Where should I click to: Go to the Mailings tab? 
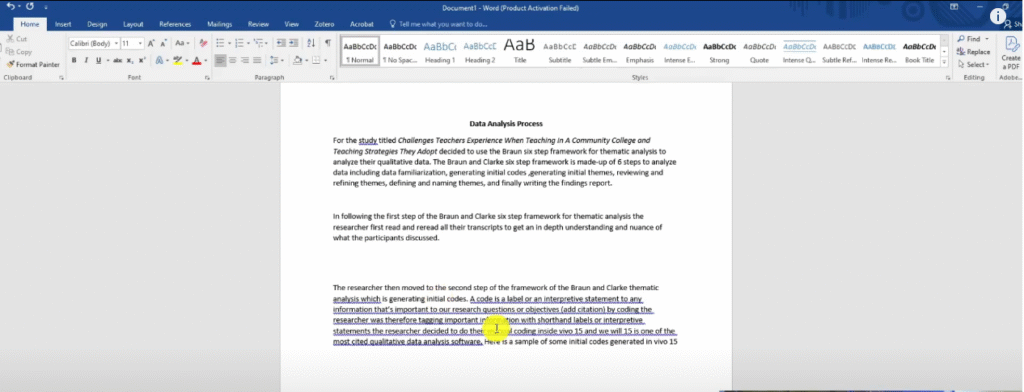coord(219,24)
